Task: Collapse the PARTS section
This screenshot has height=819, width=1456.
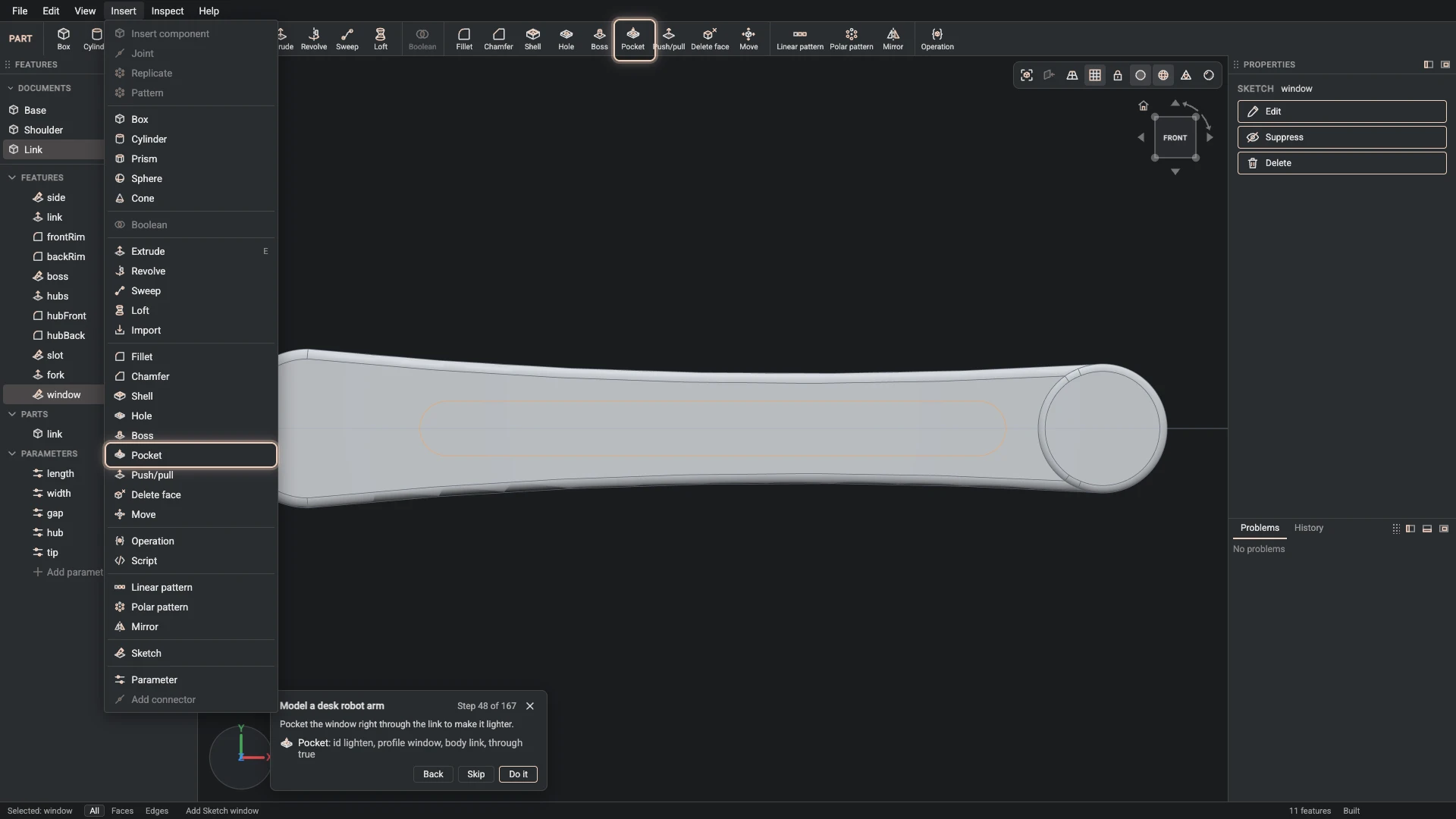Action: tap(12, 414)
